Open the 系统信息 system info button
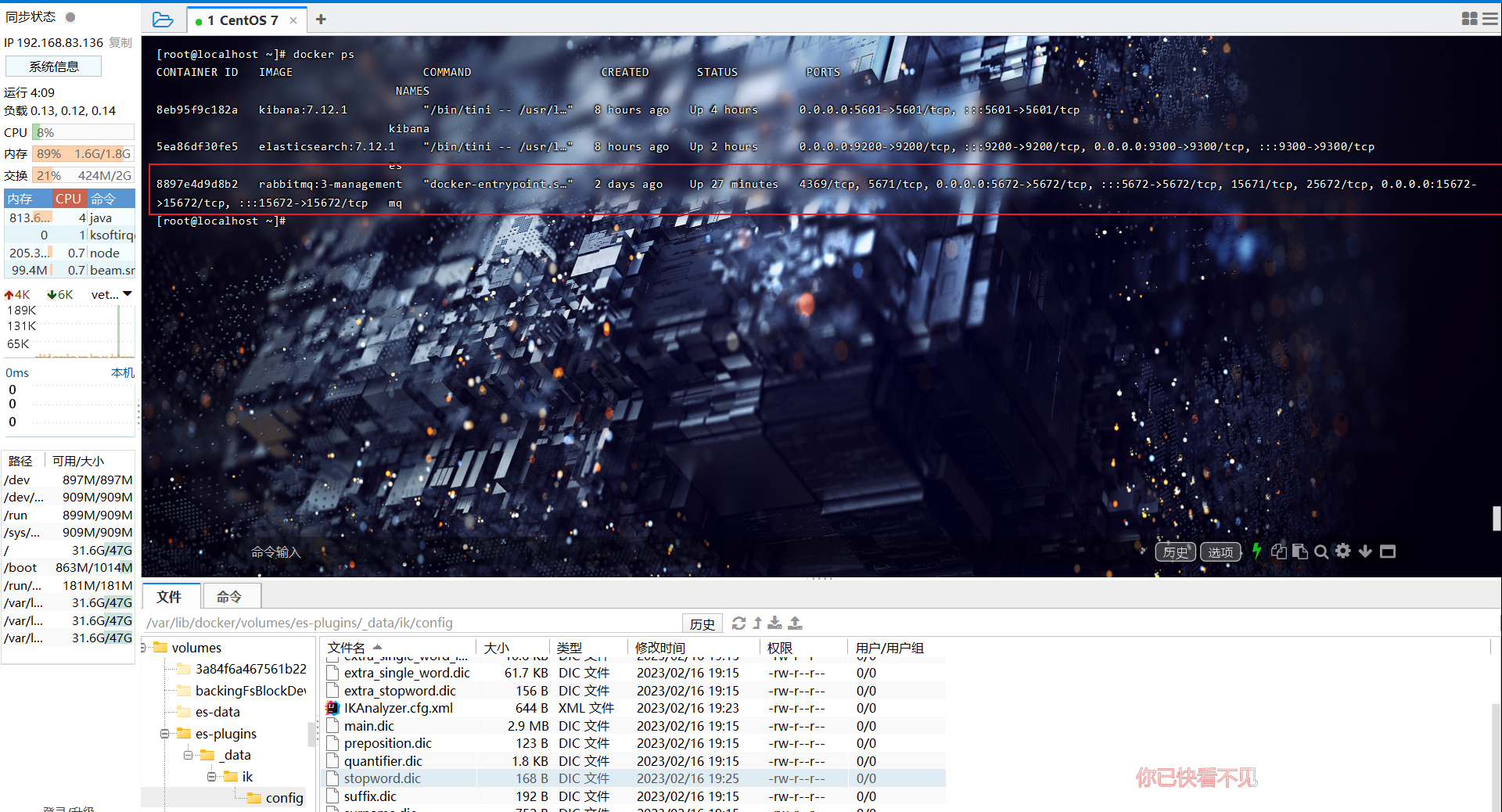This screenshot has height=812, width=1502. click(53, 66)
